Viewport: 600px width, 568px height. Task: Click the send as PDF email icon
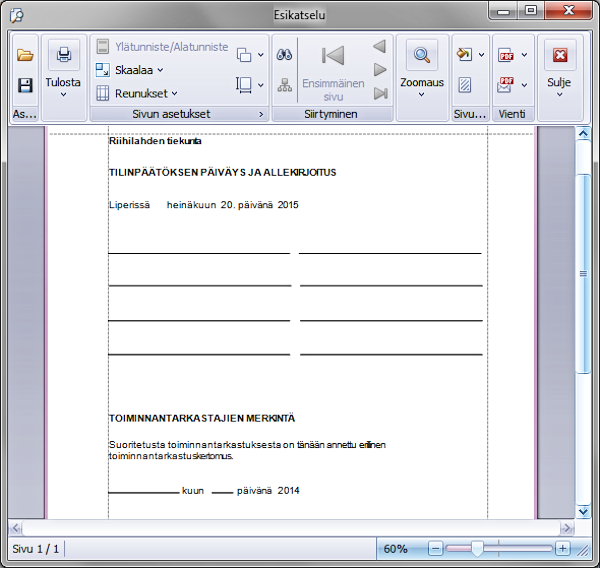[x=507, y=86]
